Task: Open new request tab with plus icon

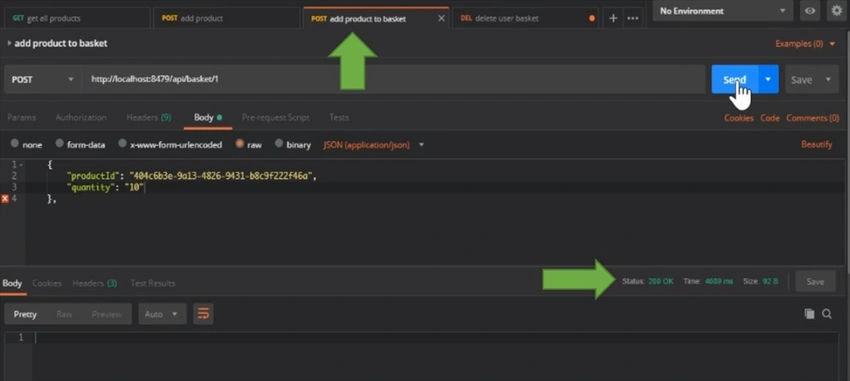Action: (613, 18)
